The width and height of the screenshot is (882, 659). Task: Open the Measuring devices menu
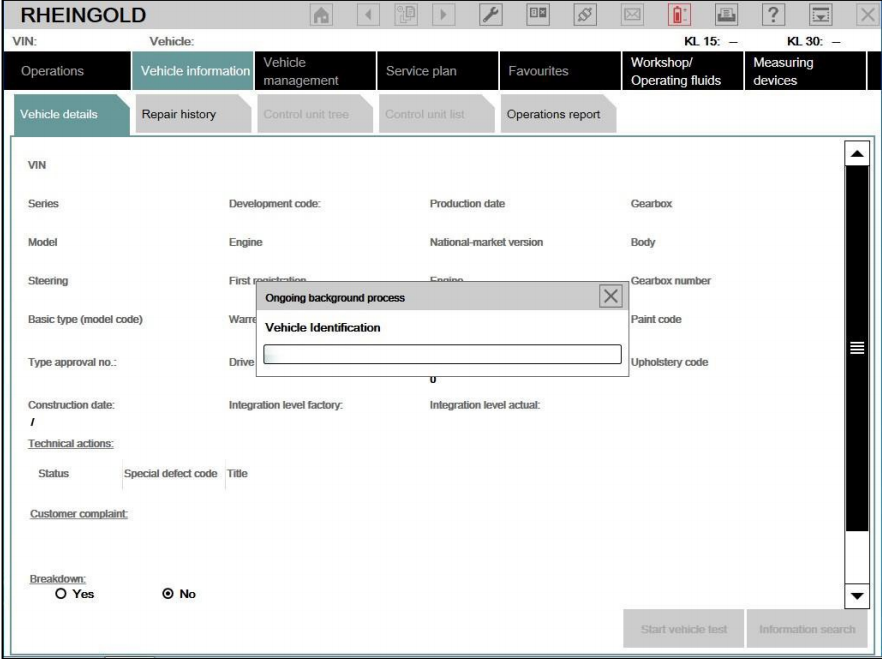pos(805,71)
